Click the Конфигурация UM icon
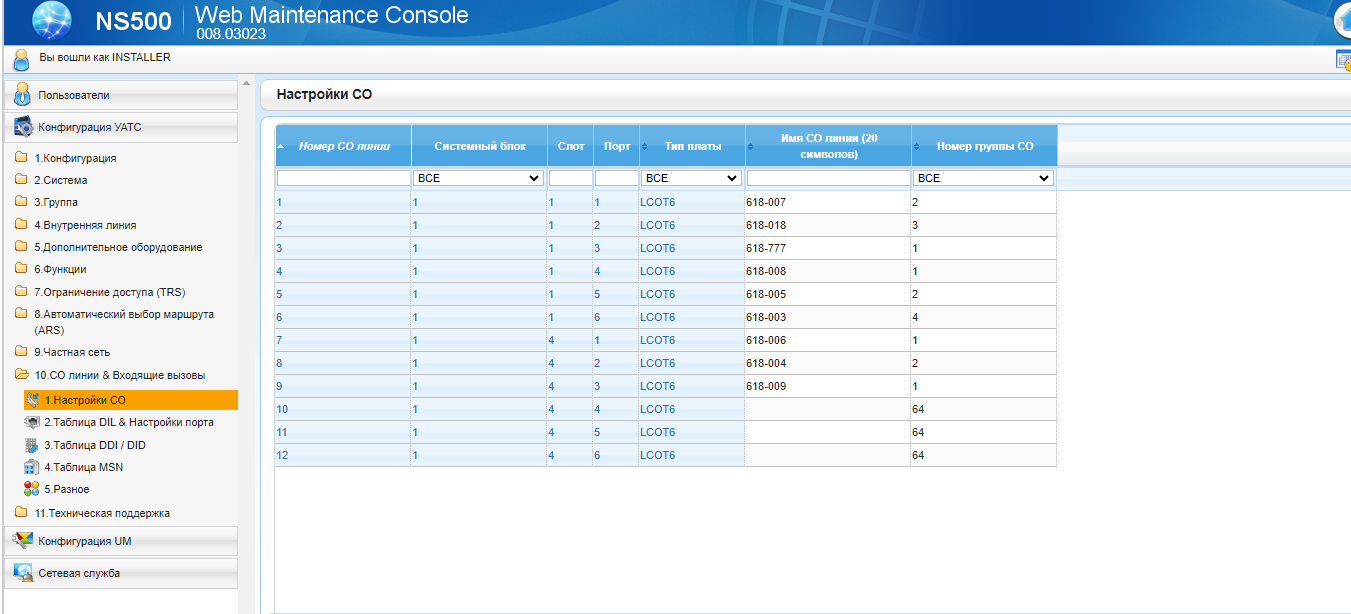 (23, 541)
